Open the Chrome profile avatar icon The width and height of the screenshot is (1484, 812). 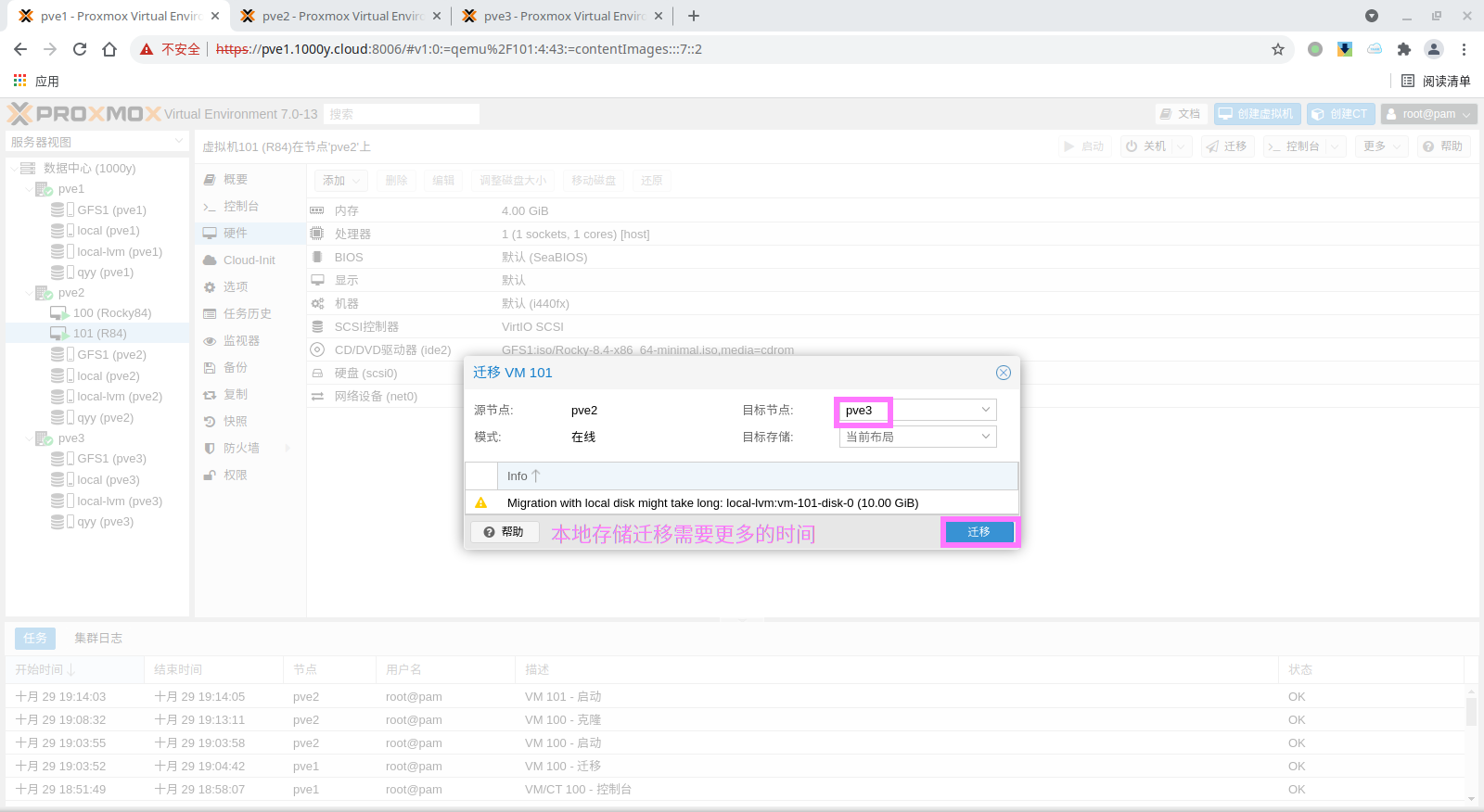1434,49
